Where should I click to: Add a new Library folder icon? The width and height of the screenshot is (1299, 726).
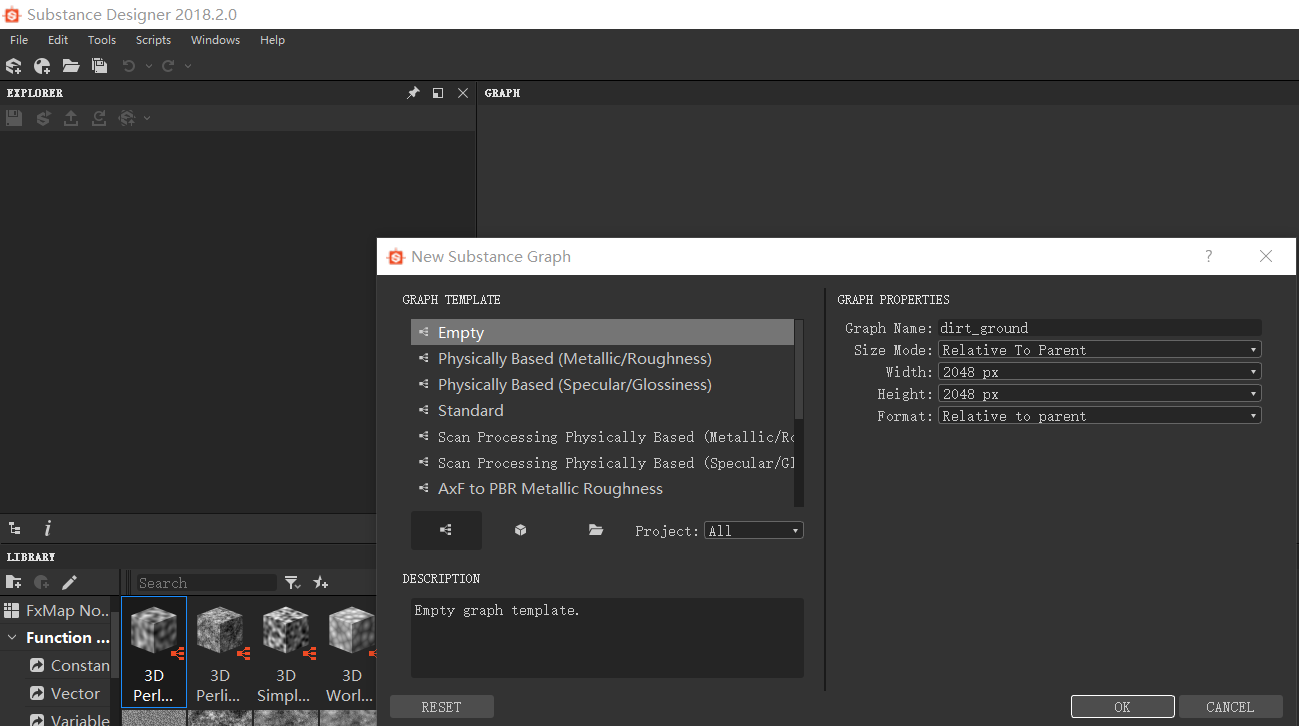click(x=14, y=582)
